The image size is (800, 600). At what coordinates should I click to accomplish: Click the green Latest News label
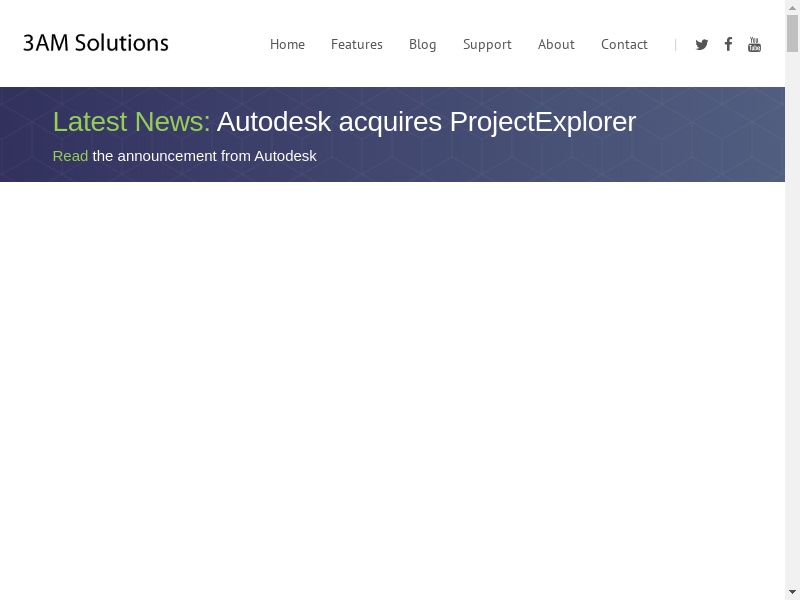coord(131,122)
